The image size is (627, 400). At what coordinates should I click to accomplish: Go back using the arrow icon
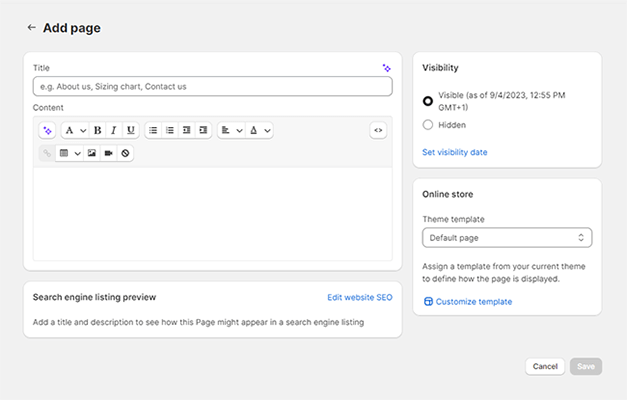(x=32, y=28)
